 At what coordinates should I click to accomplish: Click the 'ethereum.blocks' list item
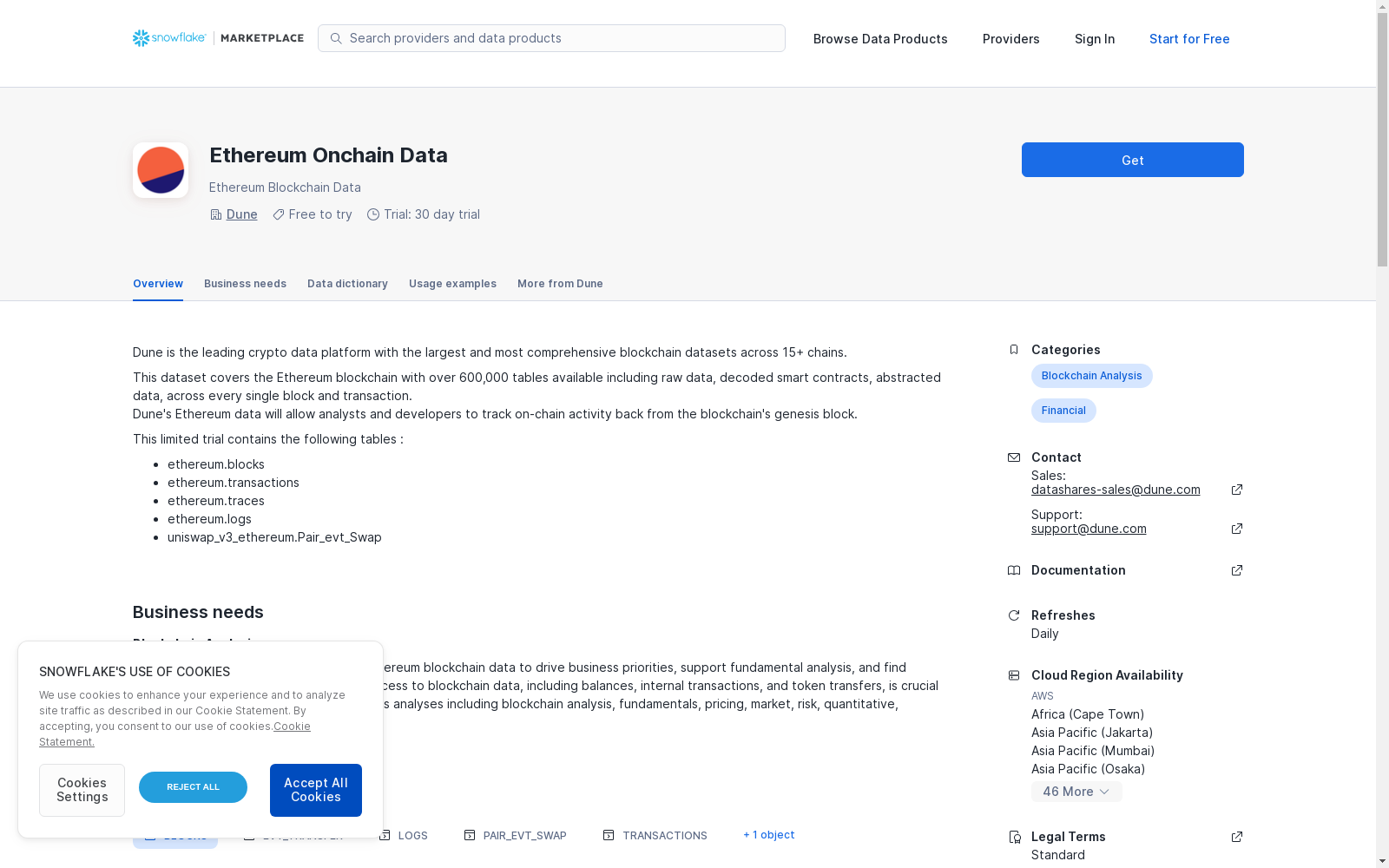point(216,464)
